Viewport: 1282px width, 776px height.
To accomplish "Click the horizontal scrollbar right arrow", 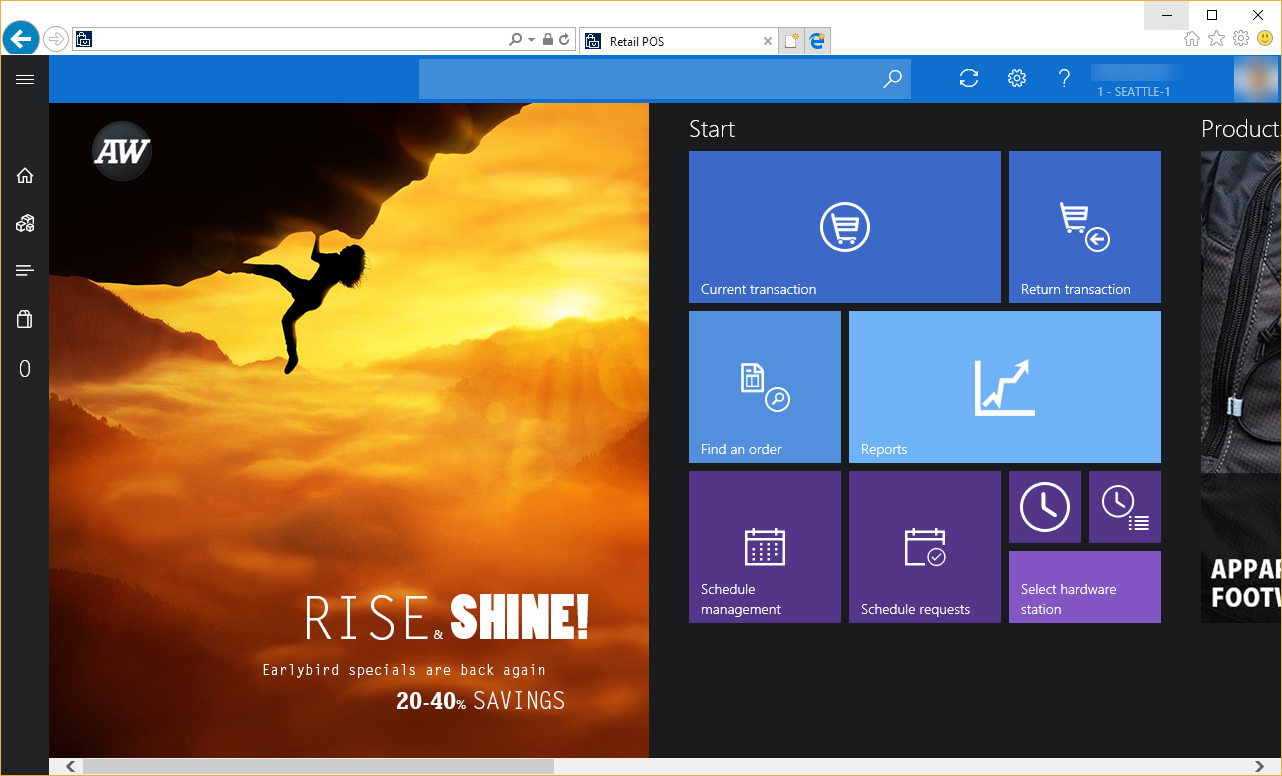I will tap(1260, 766).
